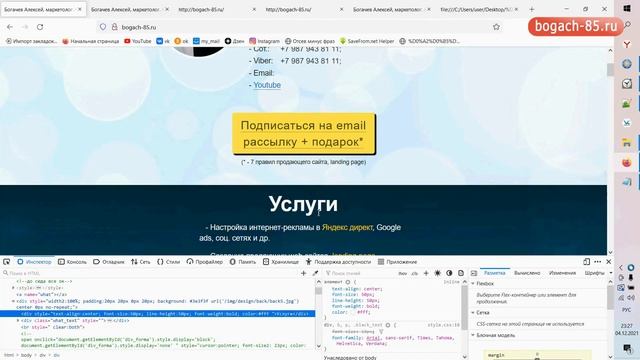Select the a name="what" node
The width and height of the screenshot is (640, 360).
tap(41, 294)
